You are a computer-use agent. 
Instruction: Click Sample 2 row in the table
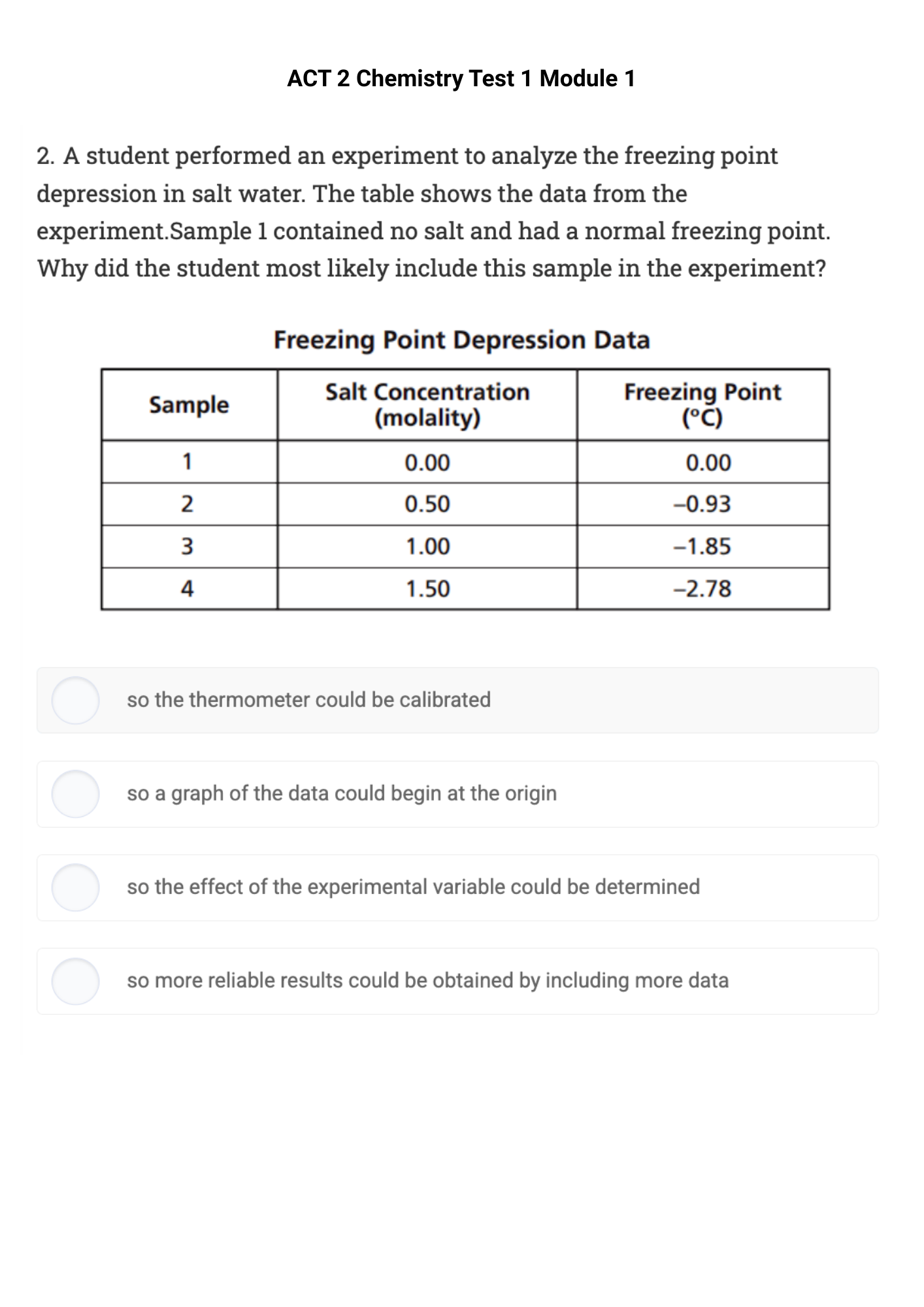tap(457, 505)
